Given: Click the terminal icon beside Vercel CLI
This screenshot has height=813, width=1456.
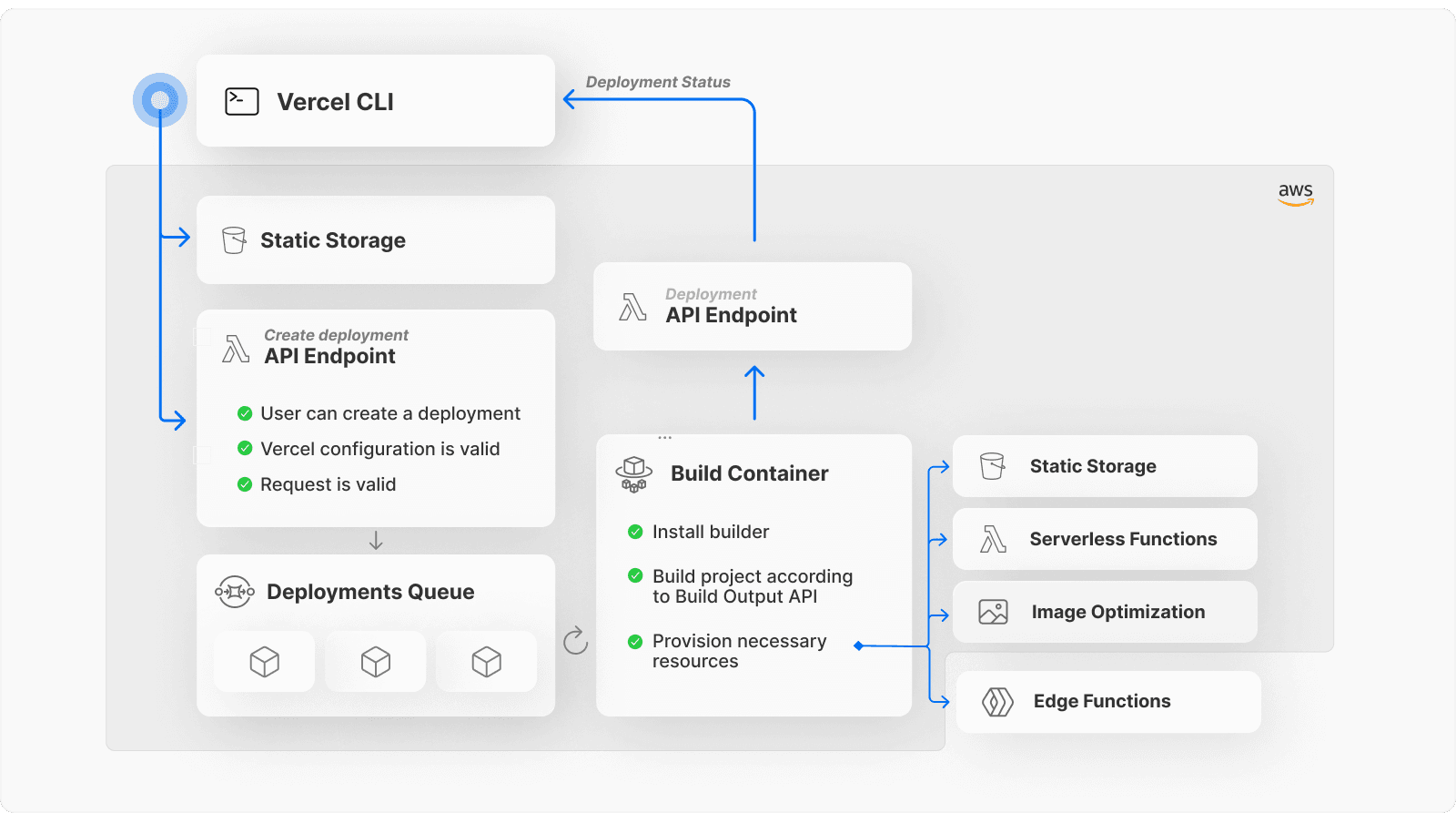Looking at the screenshot, I should (x=242, y=101).
